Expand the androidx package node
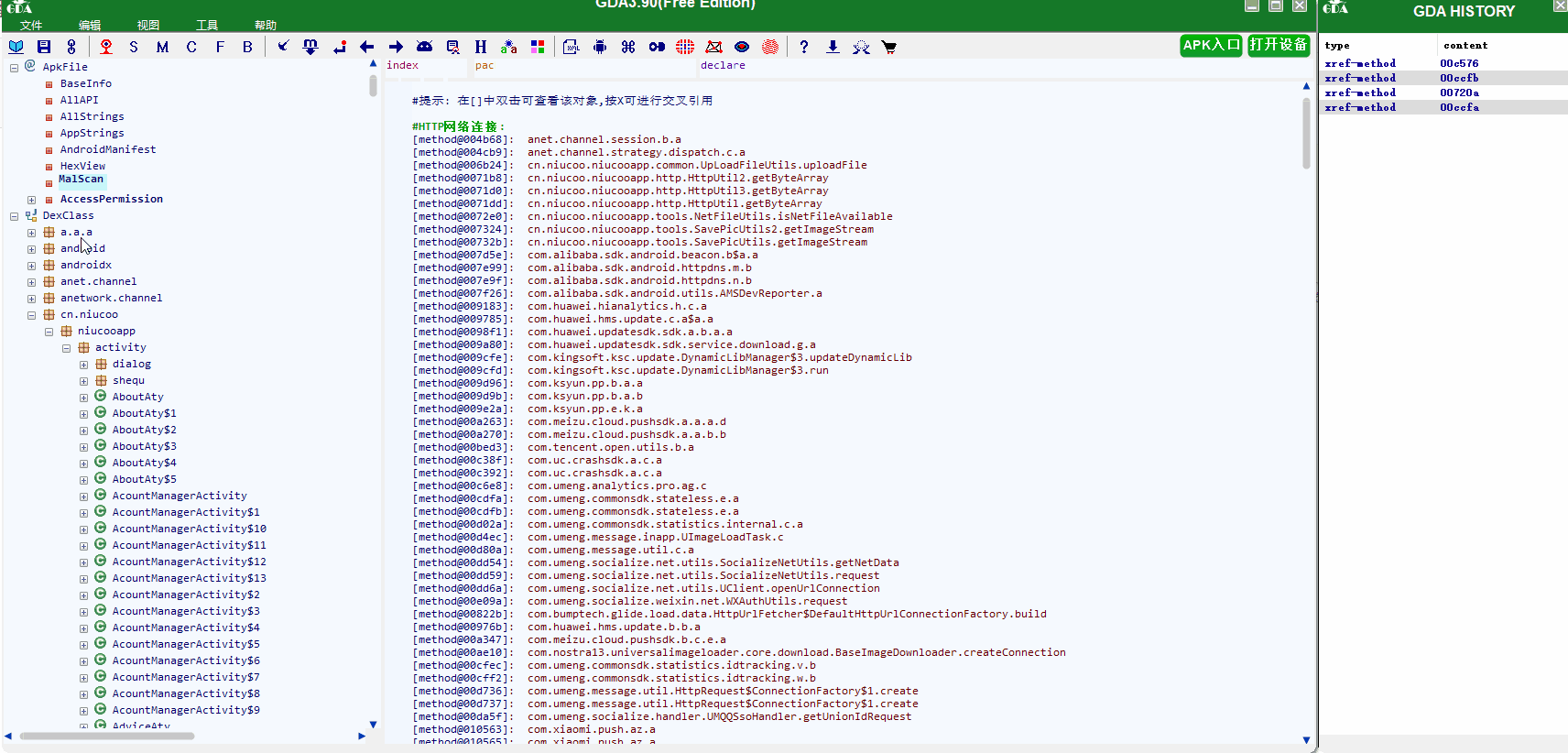 point(31,267)
